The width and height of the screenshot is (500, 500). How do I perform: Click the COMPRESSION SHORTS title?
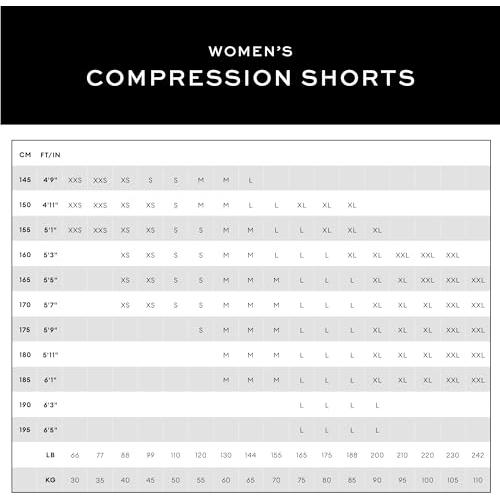250,78
